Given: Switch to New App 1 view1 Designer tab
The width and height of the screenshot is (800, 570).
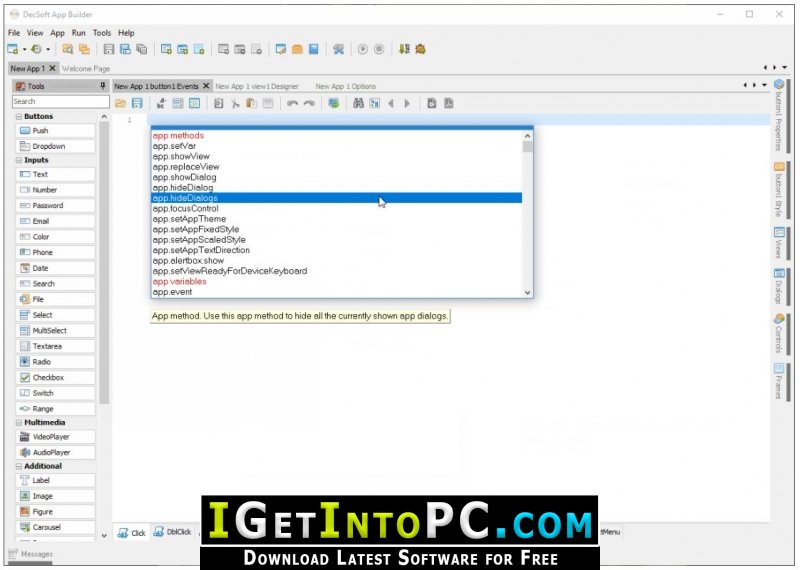Looking at the screenshot, I should click(x=257, y=86).
